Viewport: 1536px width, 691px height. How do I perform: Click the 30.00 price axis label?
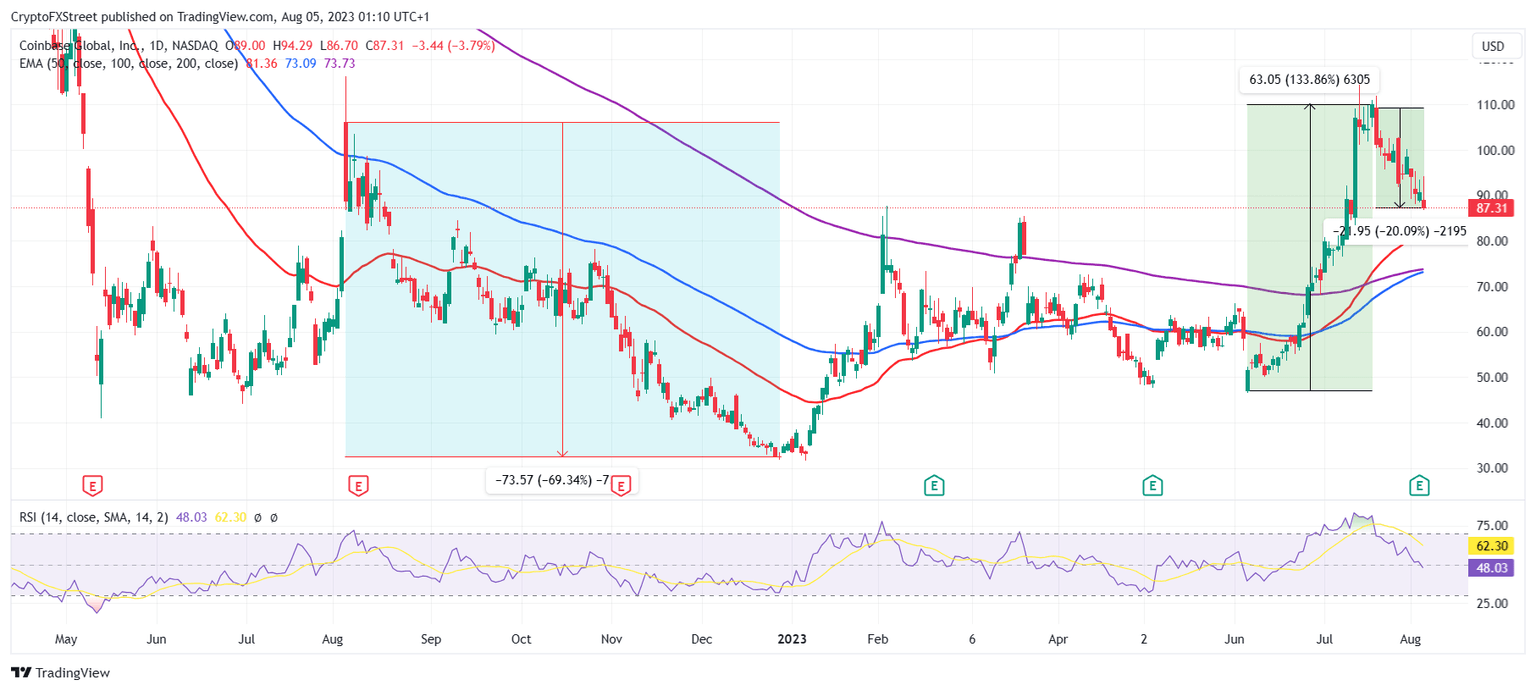(x=1493, y=468)
